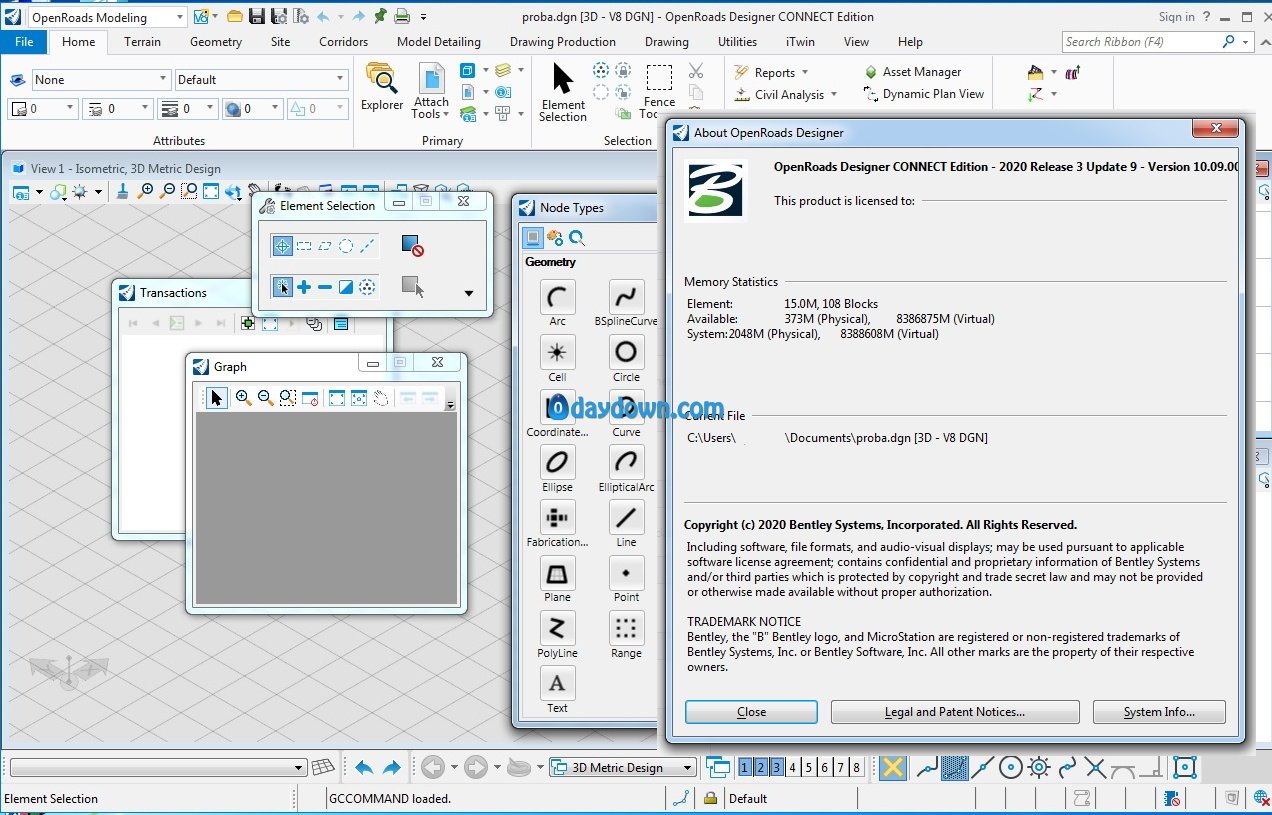This screenshot has height=815, width=1272.
Task: Select the Ellipse node type
Action: click(557, 462)
